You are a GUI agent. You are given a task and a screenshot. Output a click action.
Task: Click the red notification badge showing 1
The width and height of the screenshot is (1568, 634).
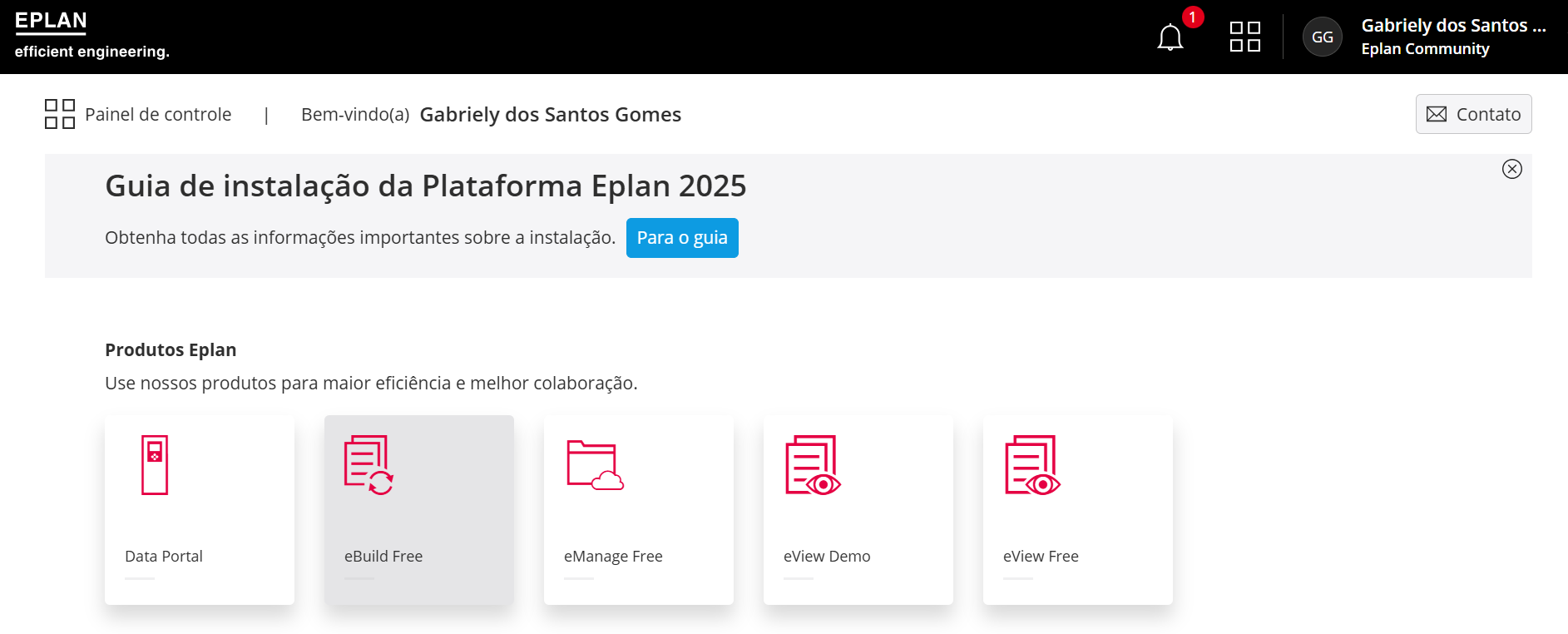[1193, 17]
